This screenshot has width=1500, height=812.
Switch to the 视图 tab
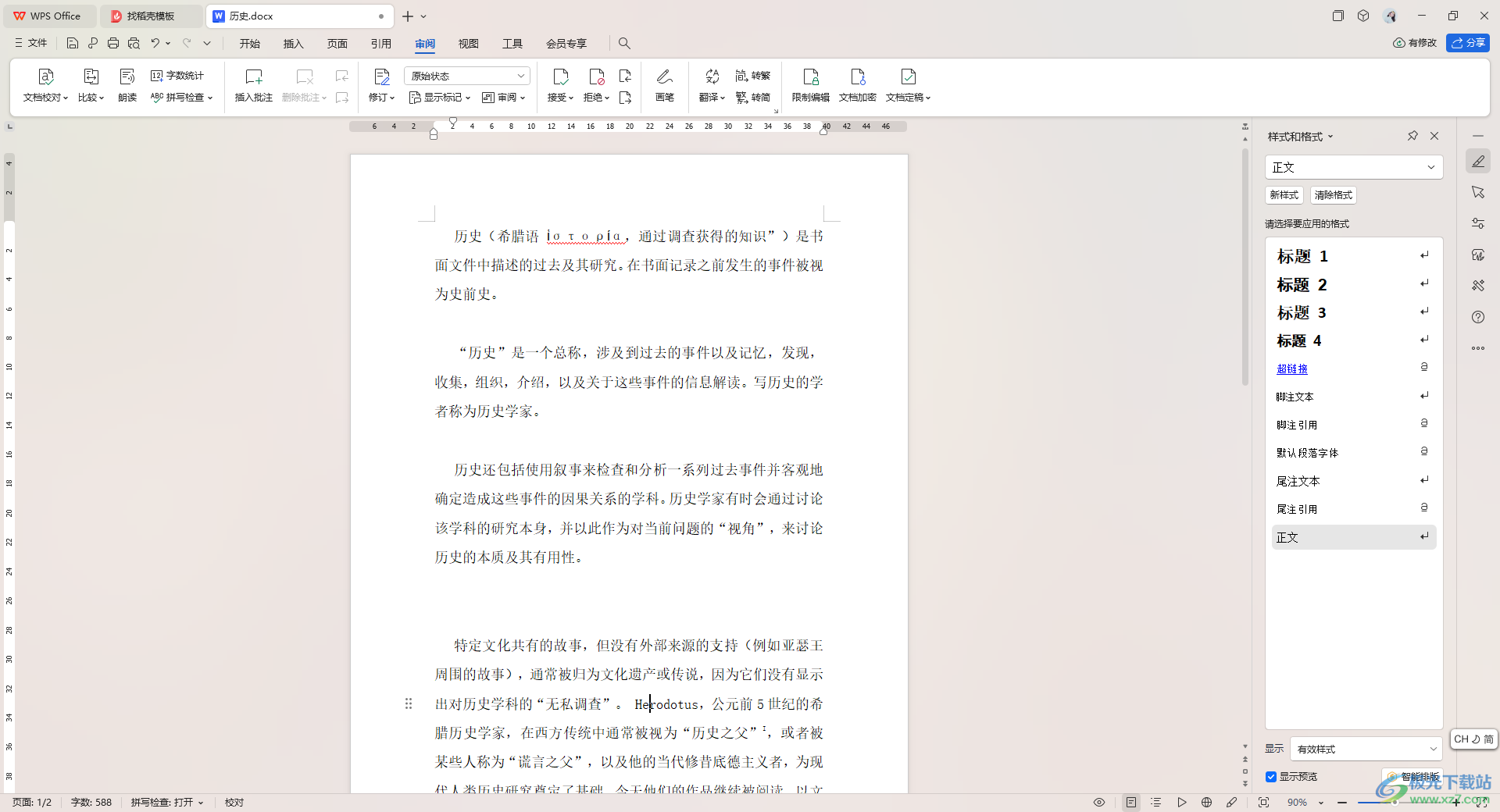pyautogui.click(x=469, y=44)
